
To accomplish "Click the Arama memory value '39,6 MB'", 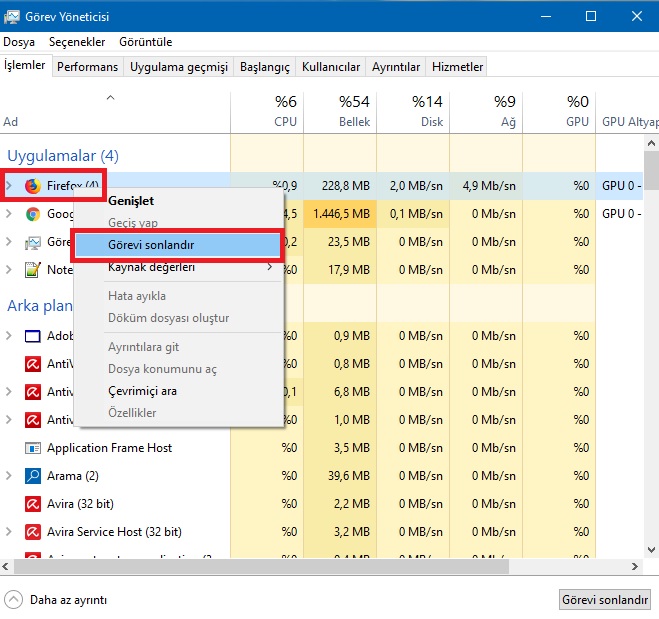I will 349,476.
